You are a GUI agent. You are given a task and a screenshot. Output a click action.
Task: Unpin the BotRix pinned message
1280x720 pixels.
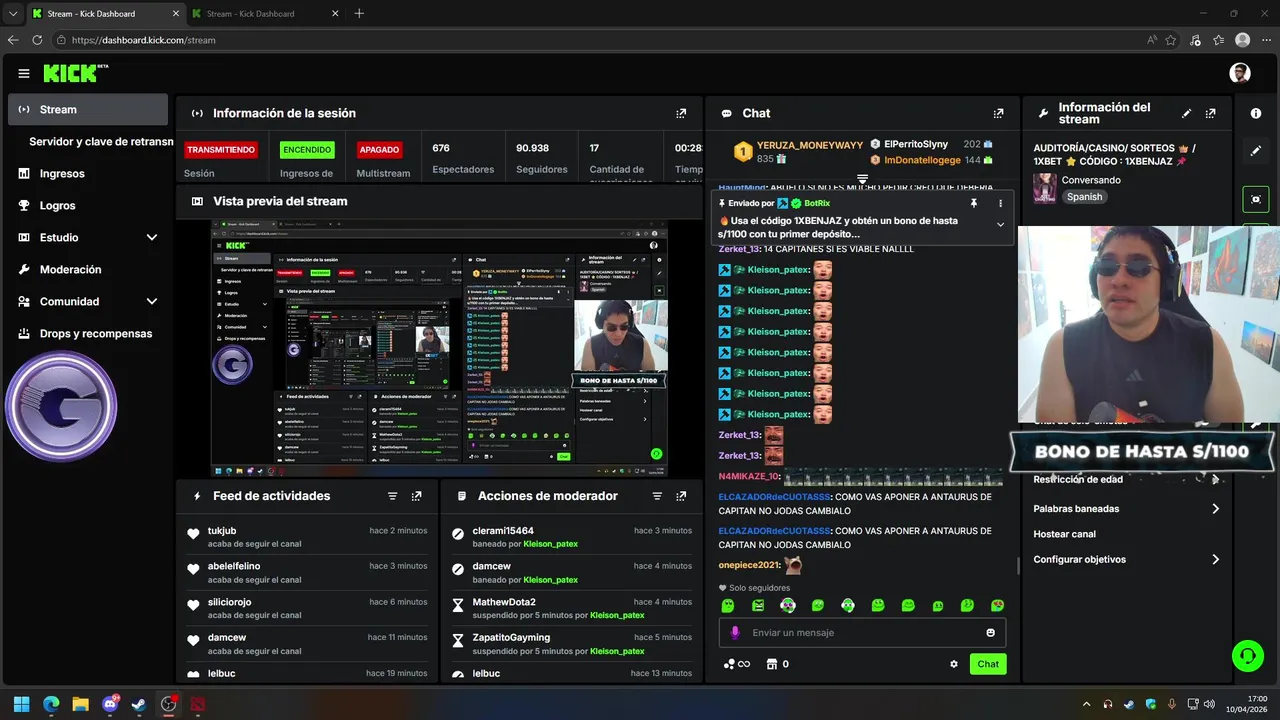974,203
